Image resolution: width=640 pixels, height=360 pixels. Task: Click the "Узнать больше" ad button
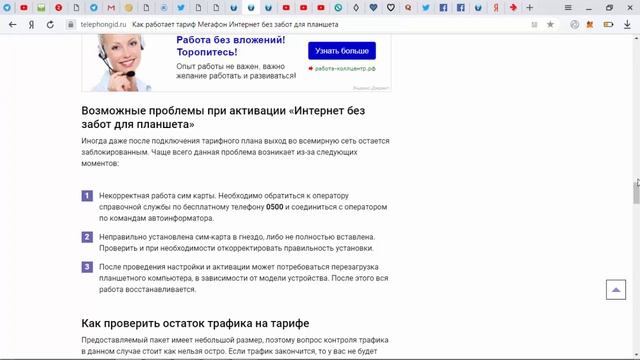click(x=342, y=51)
